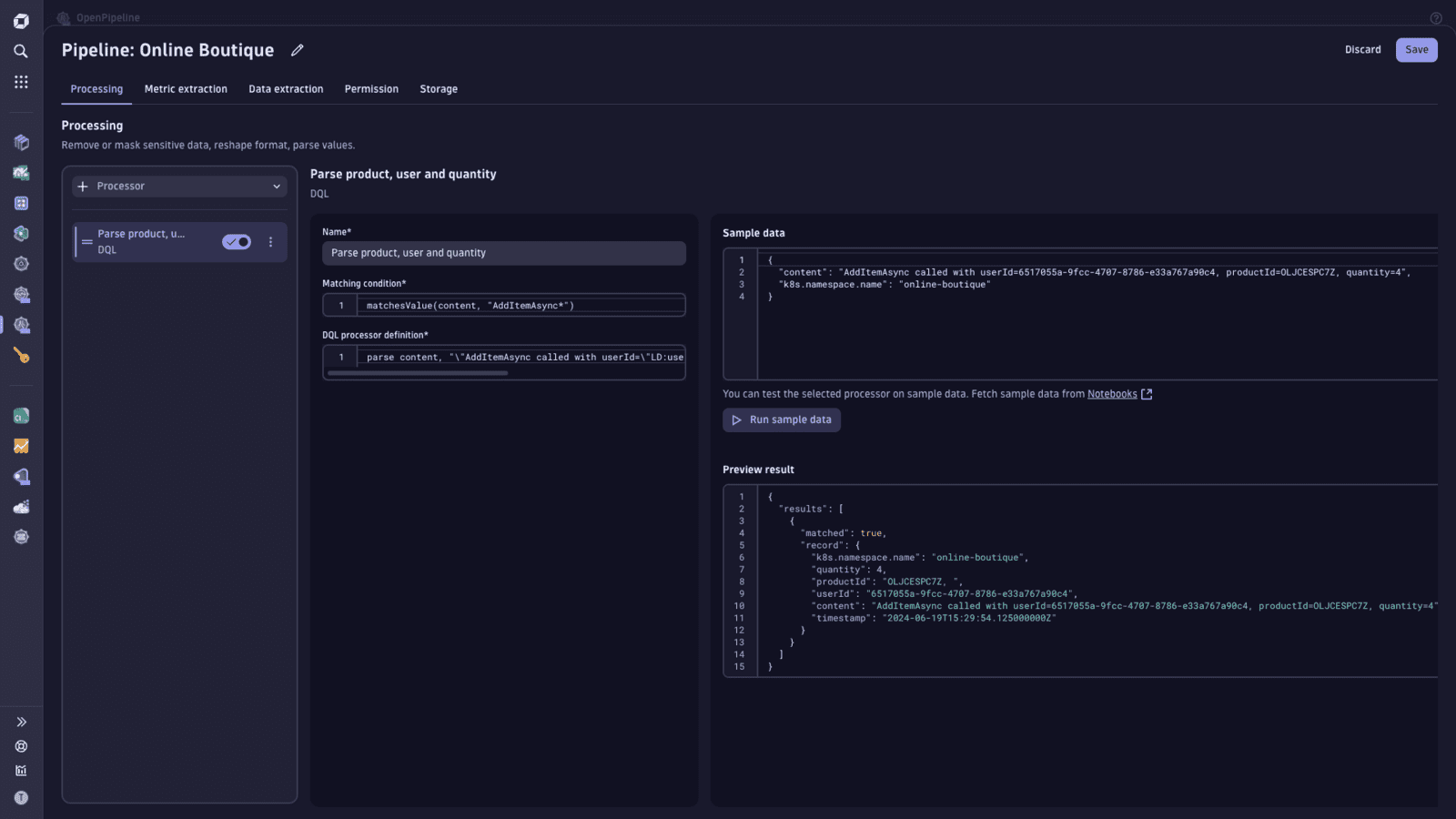
Task: Click the Dynatrace logo at top left
Action: pos(21,20)
